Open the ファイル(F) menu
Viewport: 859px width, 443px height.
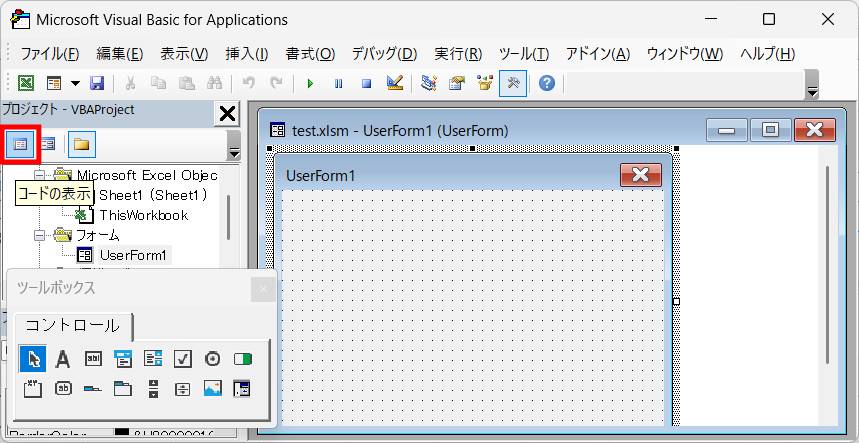click(x=50, y=54)
